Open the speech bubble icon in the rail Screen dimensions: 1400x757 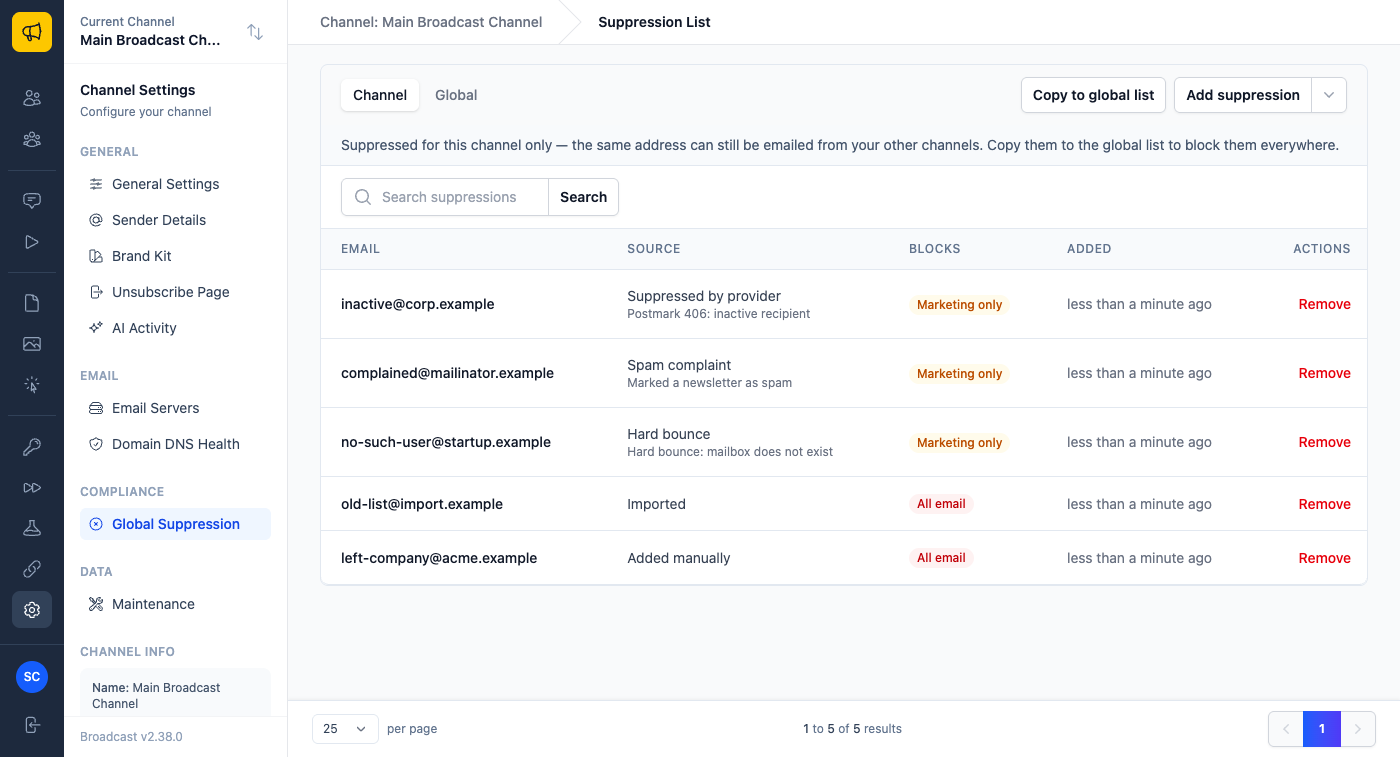[x=32, y=200]
